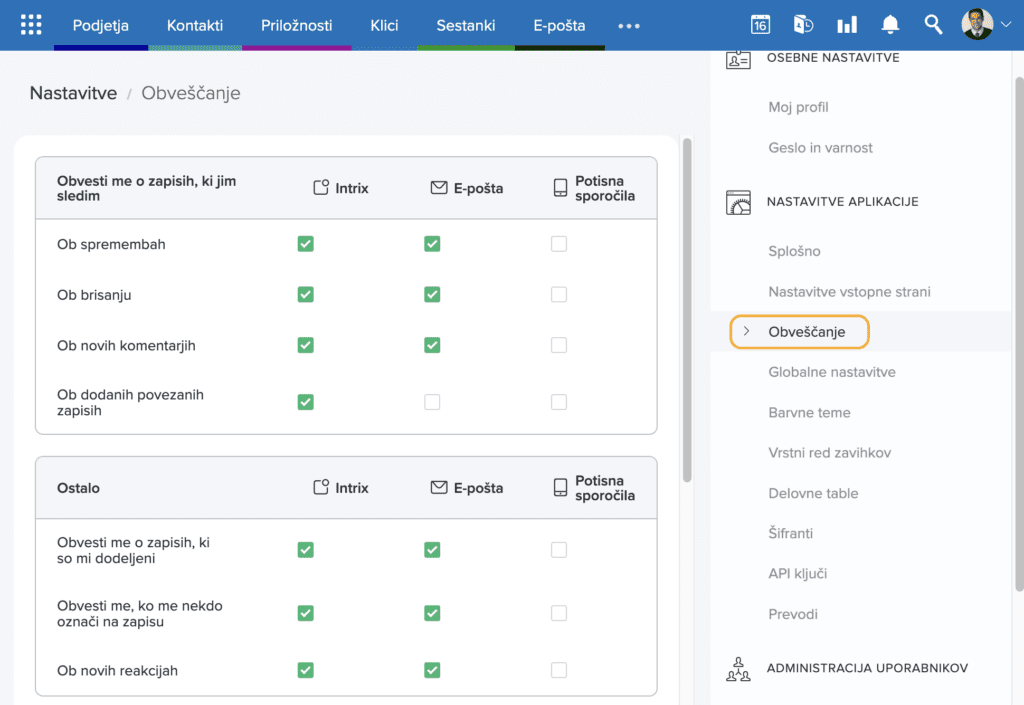Open the Priložnosti tab
Viewport: 1024px width, 705px height.
coord(296,25)
